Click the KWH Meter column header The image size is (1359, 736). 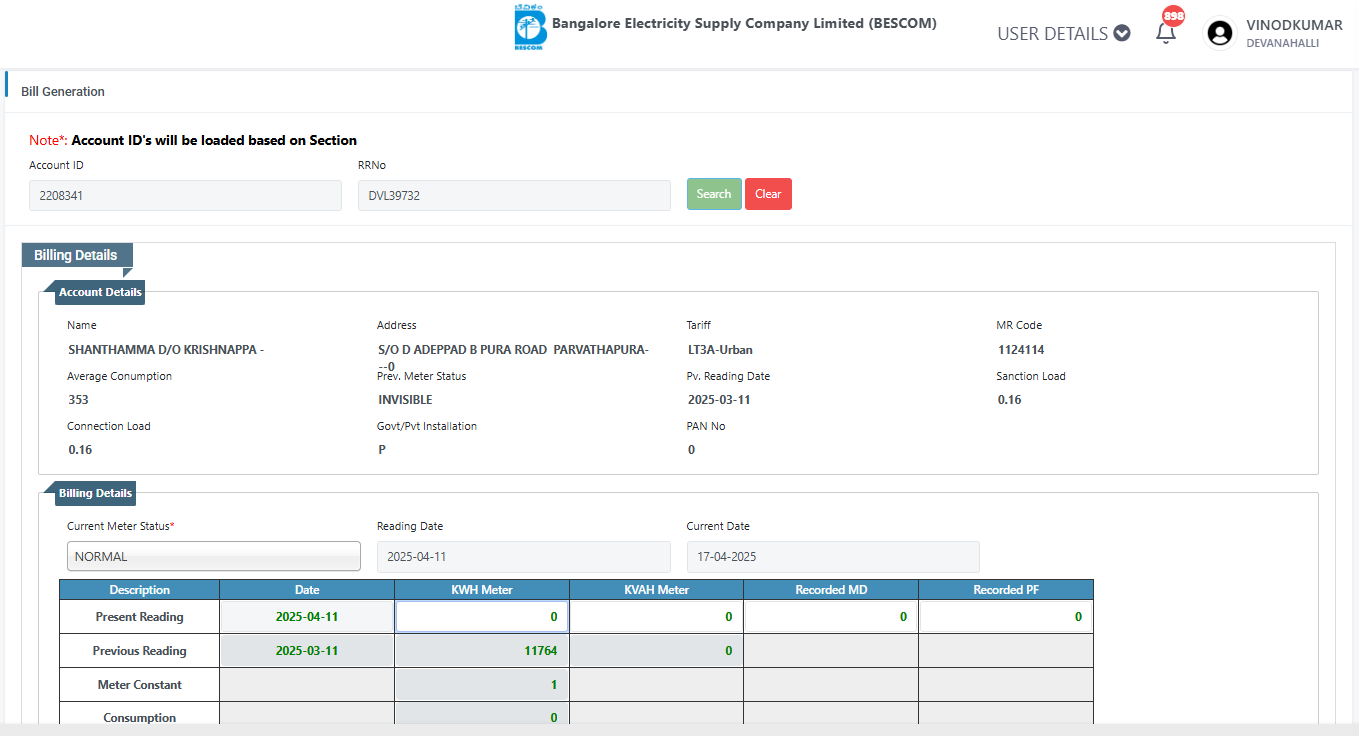[x=482, y=590]
